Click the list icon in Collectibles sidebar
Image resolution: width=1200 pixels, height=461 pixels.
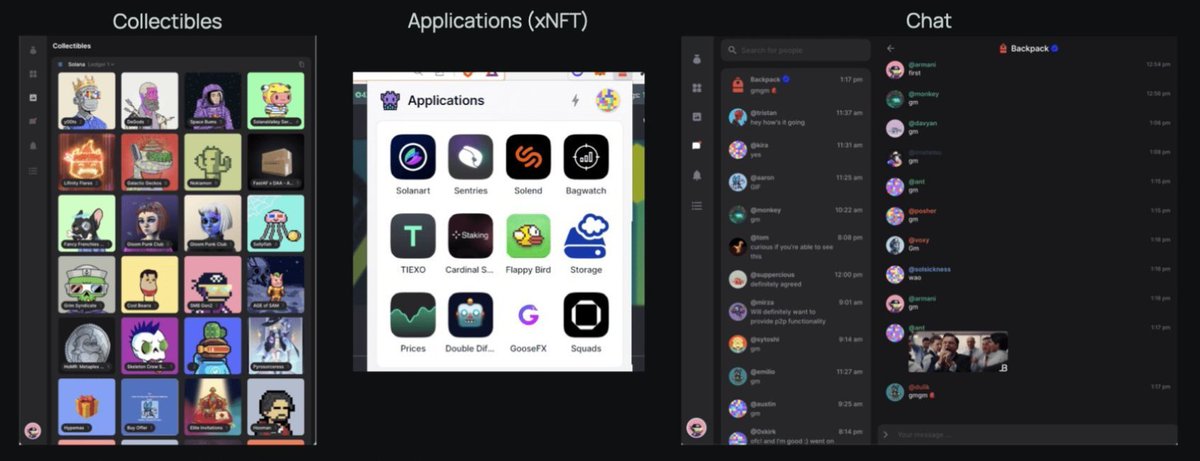click(x=33, y=171)
